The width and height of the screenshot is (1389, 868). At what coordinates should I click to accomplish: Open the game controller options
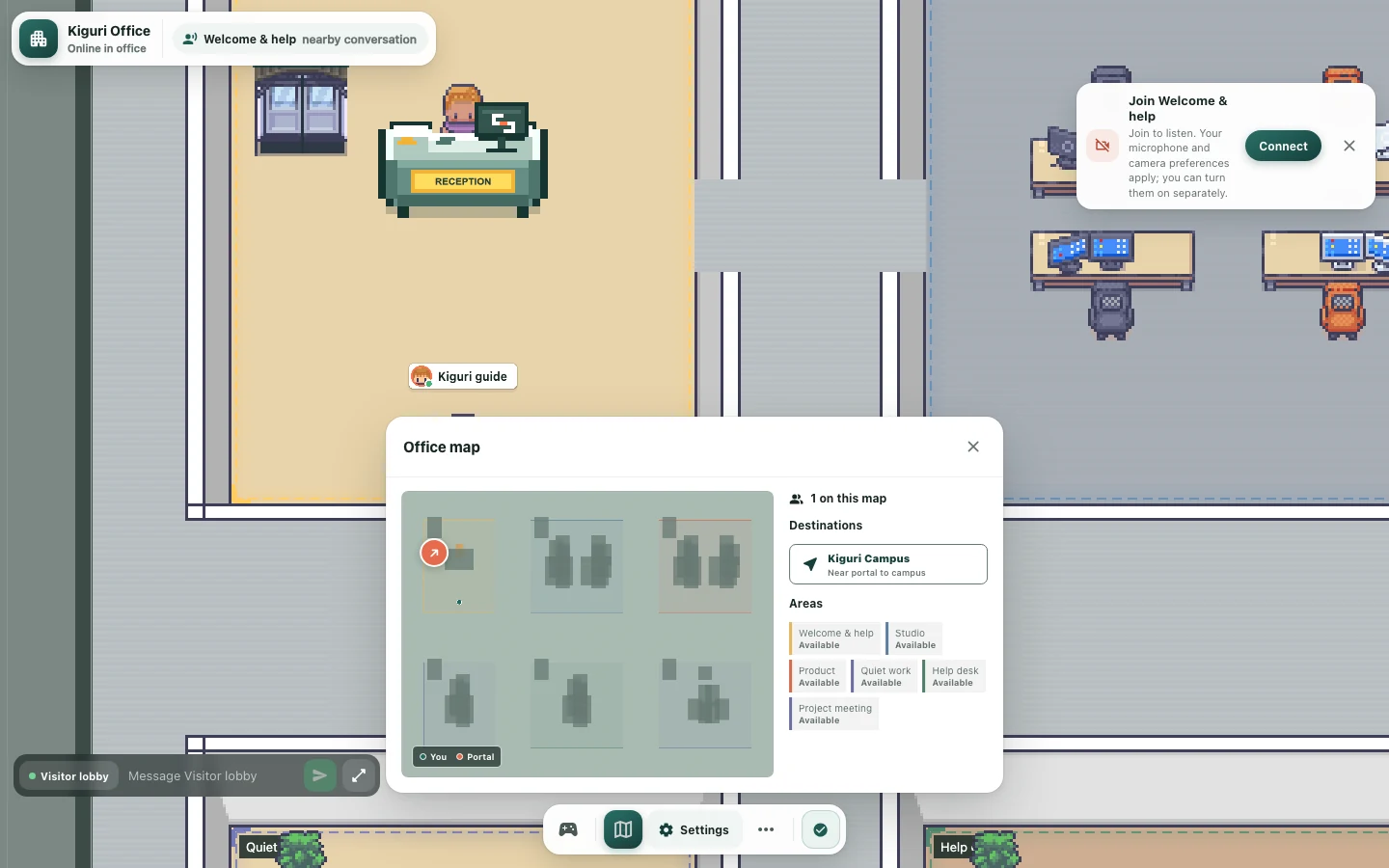point(568,829)
